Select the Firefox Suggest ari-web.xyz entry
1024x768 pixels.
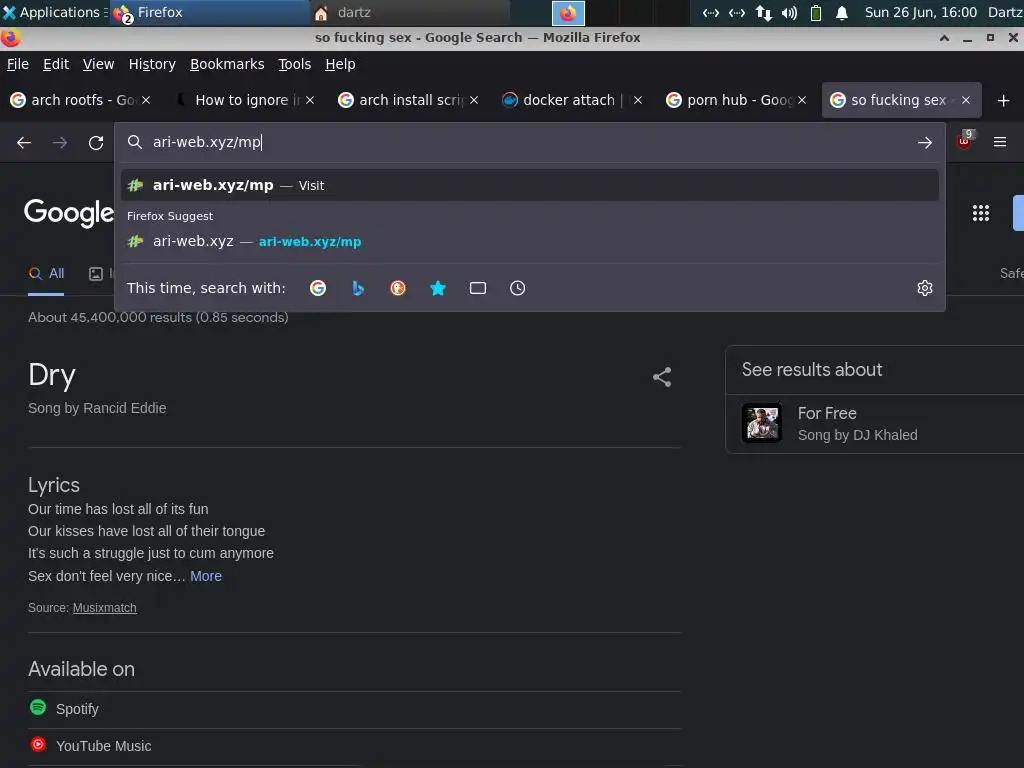[530, 242]
